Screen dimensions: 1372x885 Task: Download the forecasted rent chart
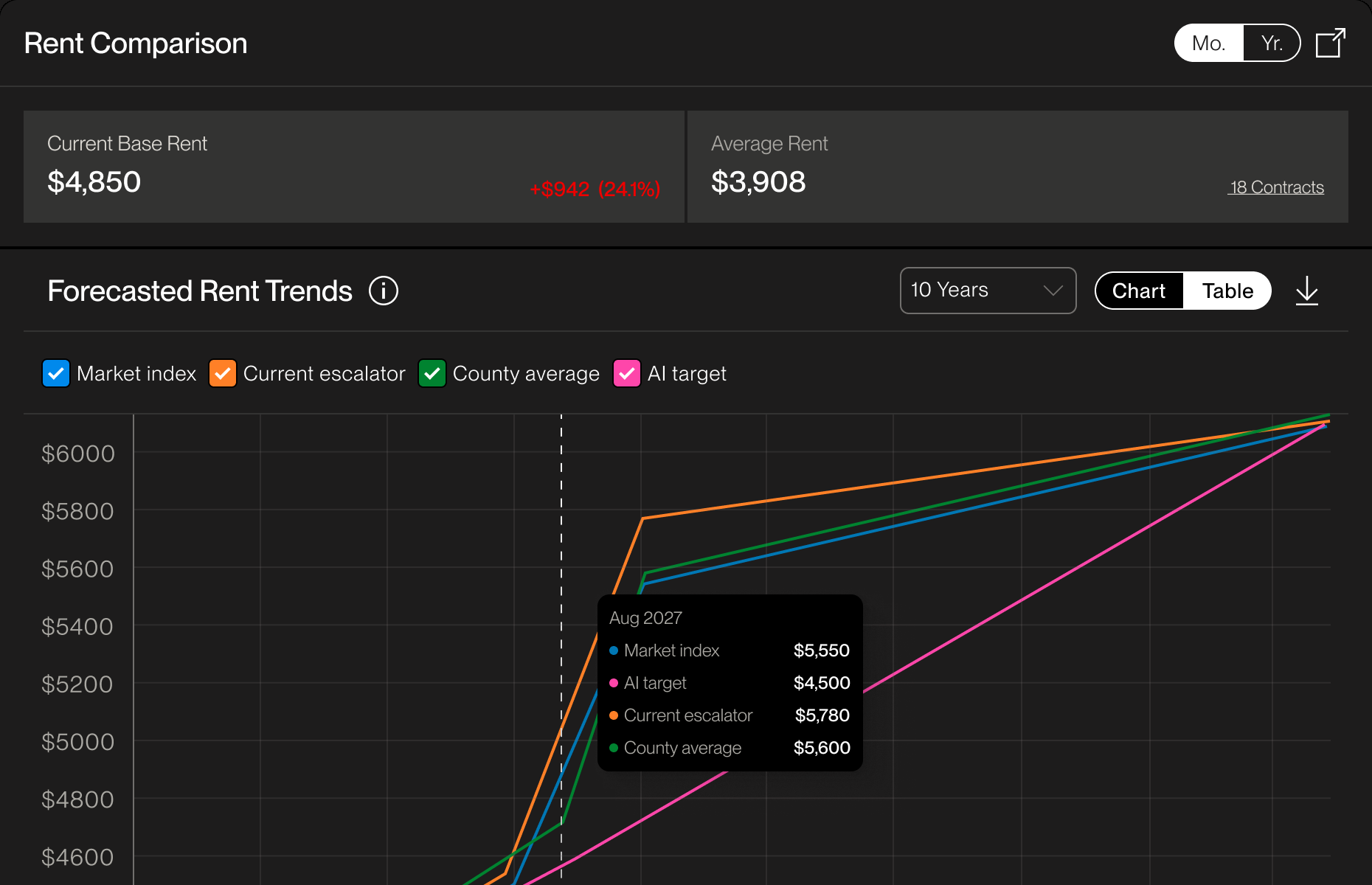1307,291
